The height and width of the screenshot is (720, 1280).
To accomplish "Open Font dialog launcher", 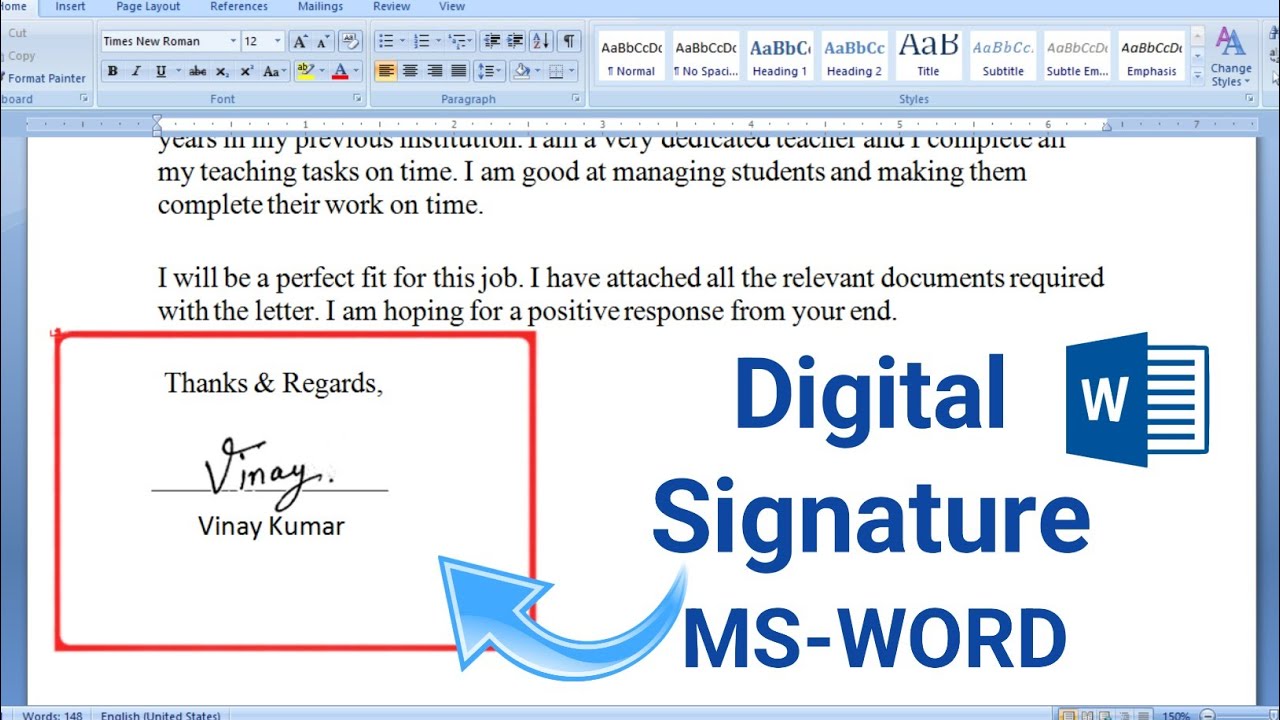I will pos(358,99).
